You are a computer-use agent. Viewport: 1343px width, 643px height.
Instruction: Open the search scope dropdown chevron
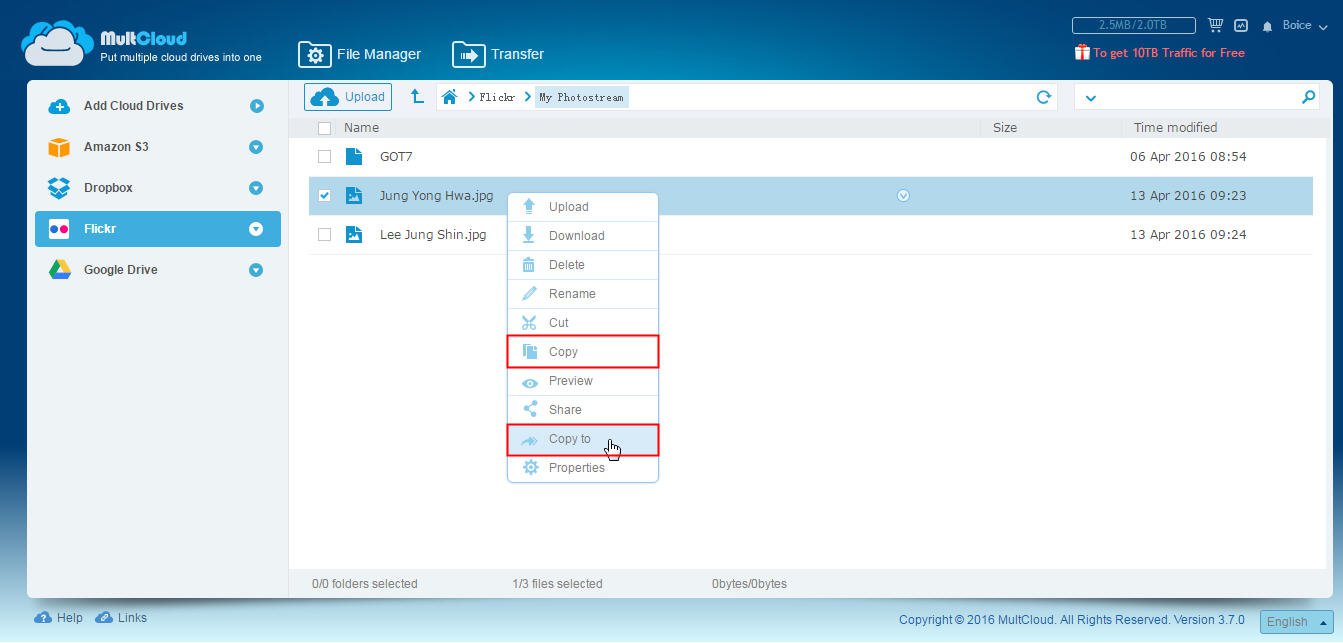click(x=1090, y=98)
